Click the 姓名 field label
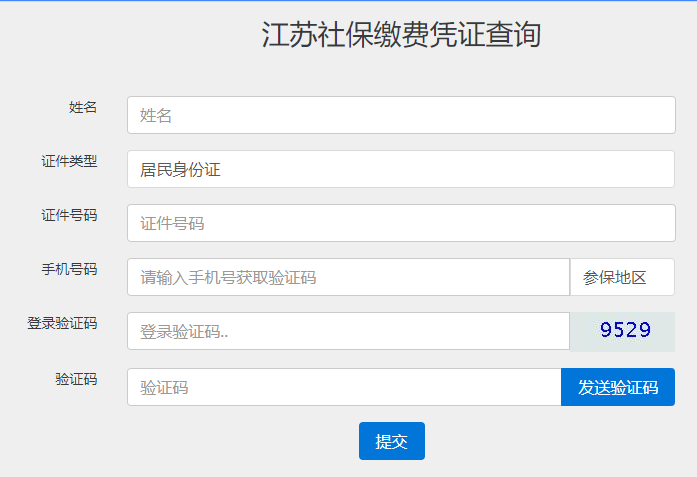The width and height of the screenshot is (697, 477). coord(83,107)
